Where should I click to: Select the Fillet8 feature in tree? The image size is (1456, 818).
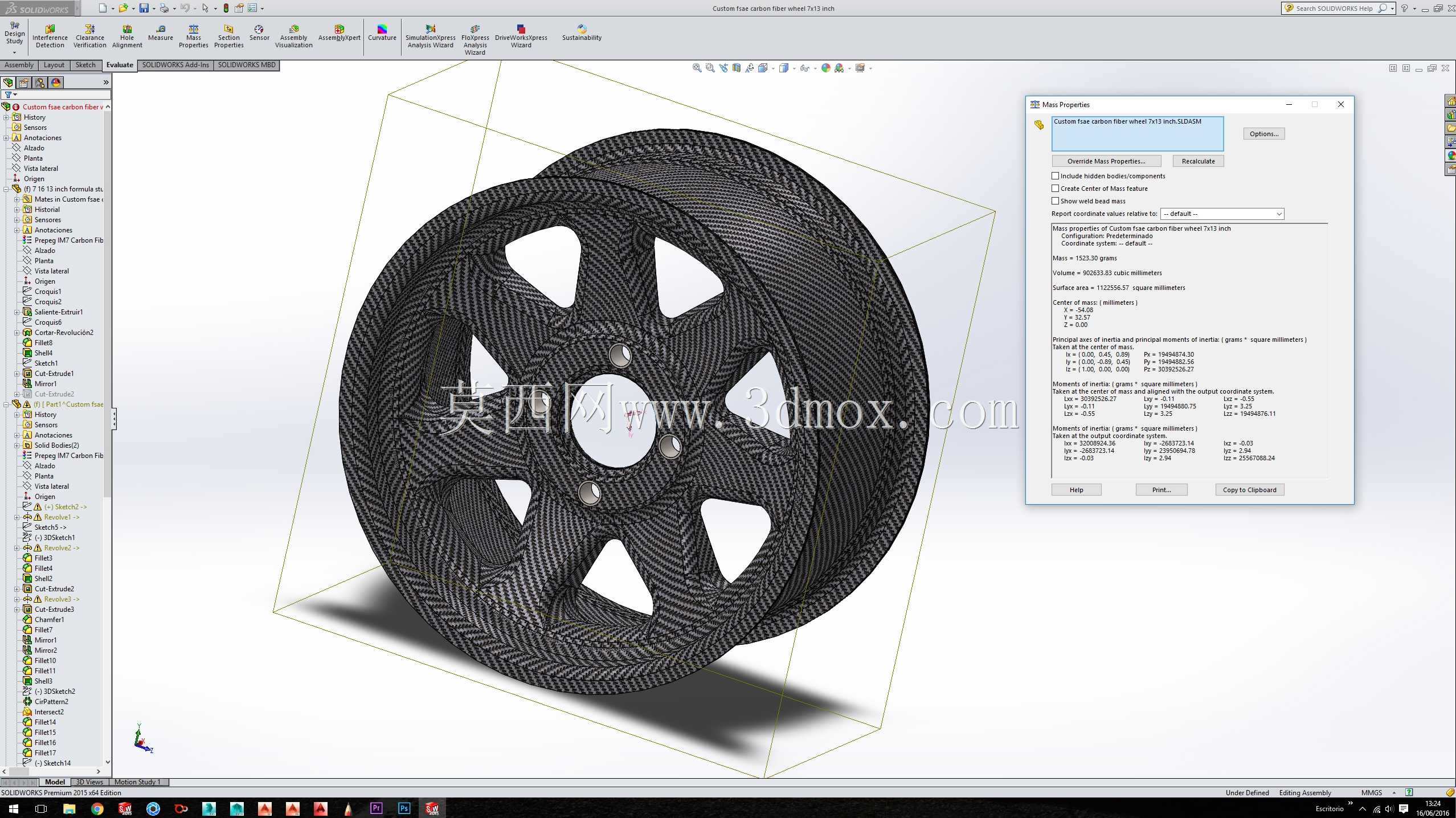[x=43, y=343]
